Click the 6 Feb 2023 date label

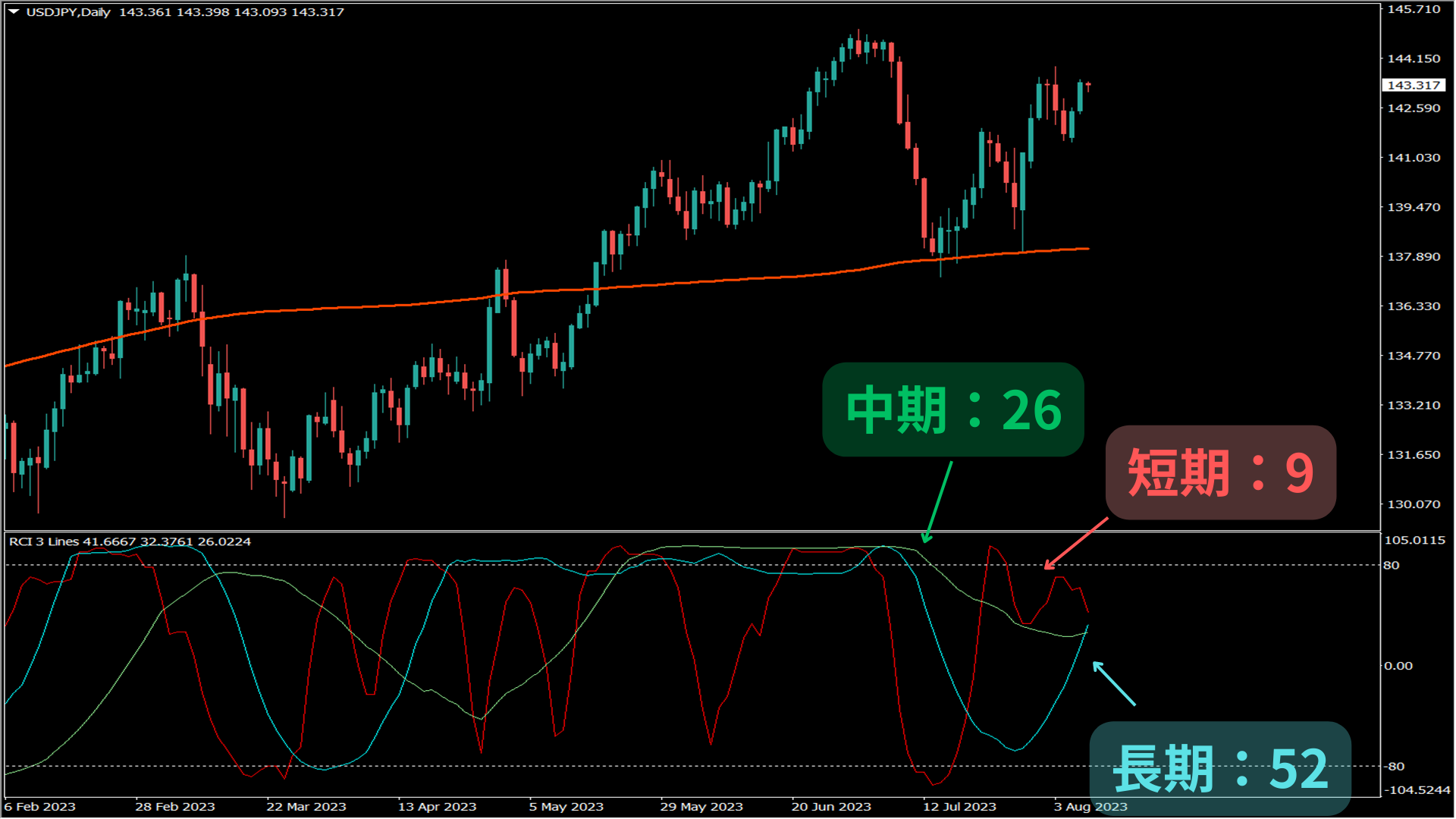[x=40, y=807]
